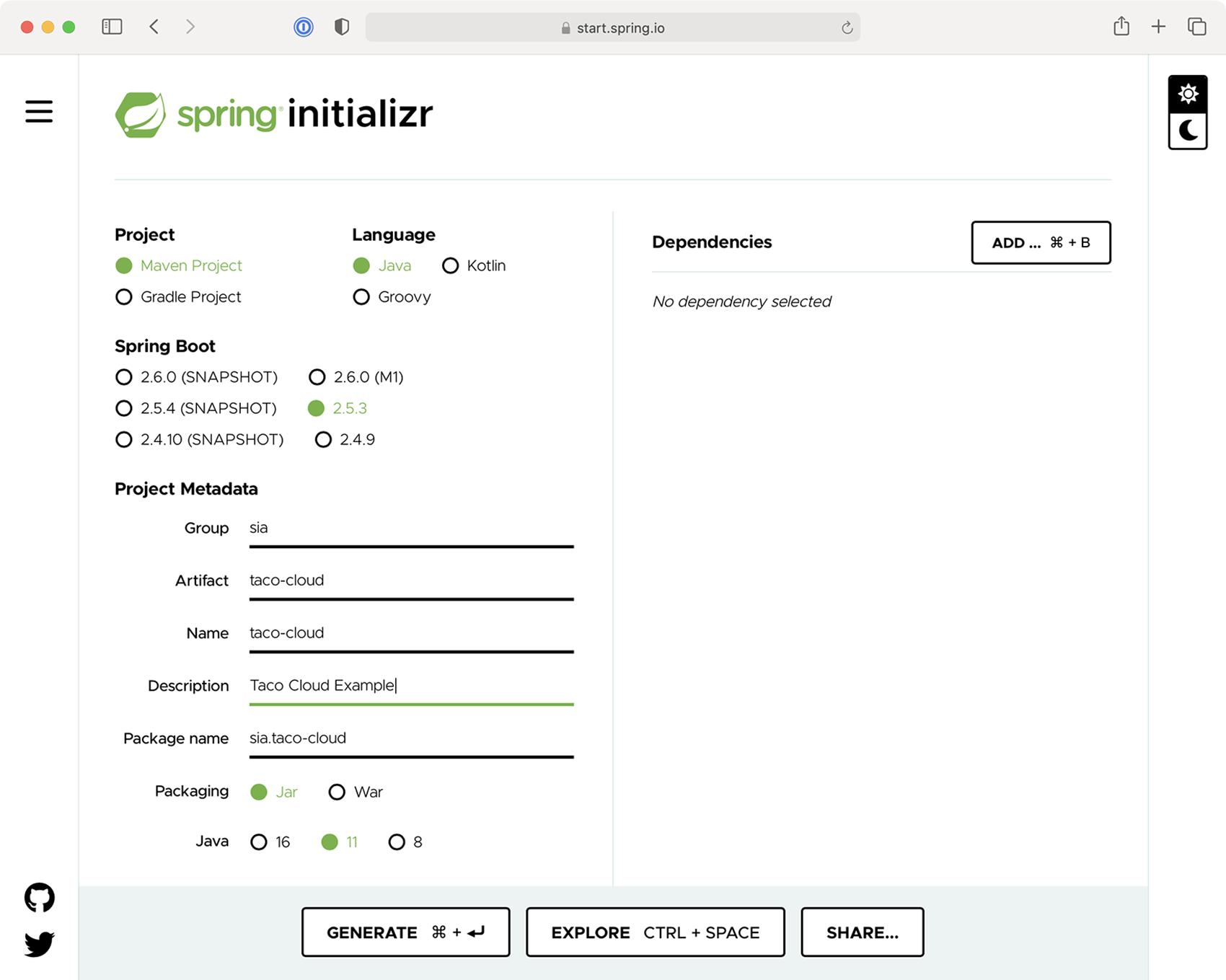
Task: Open the hamburger navigation menu
Action: [39, 112]
